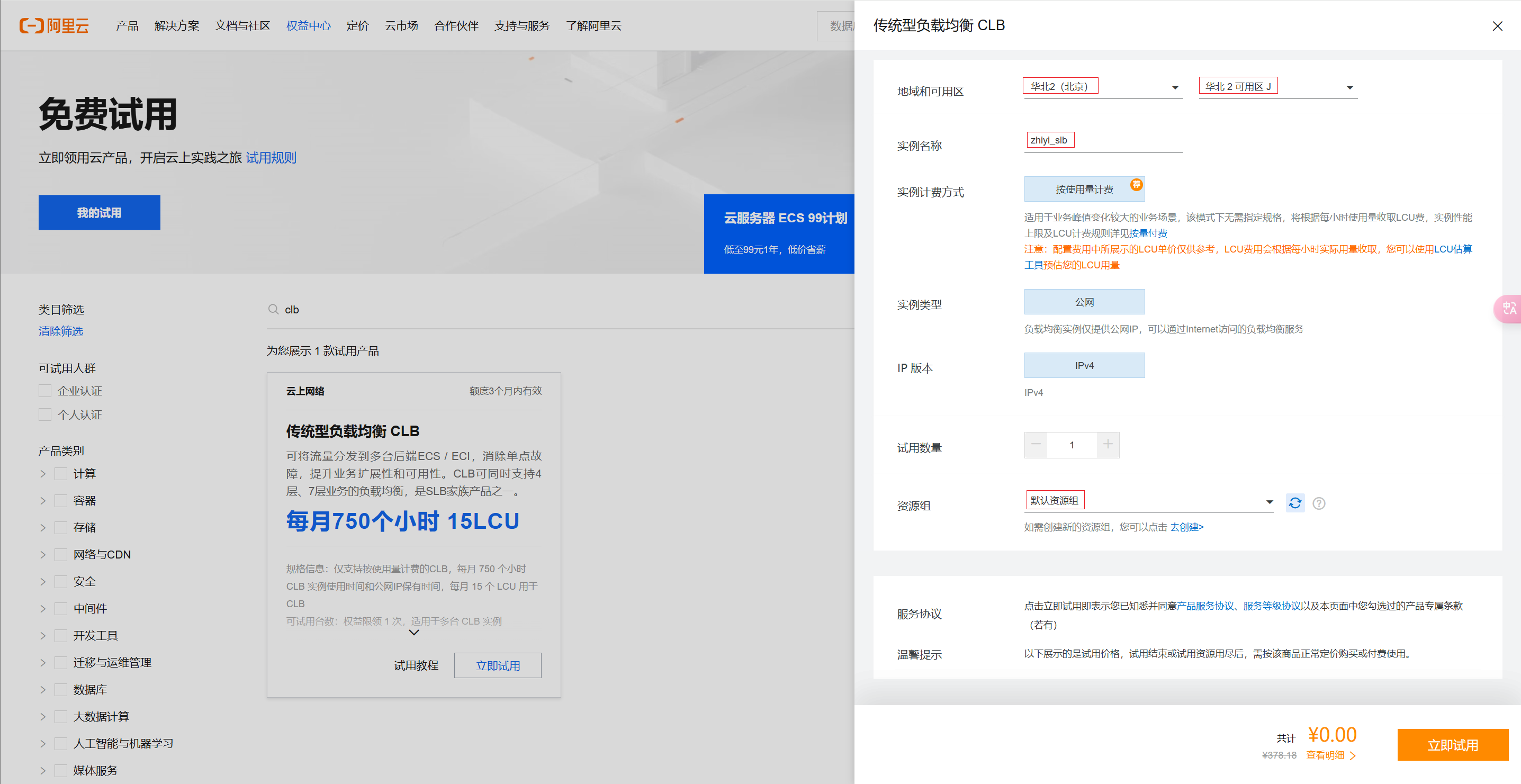Click 立即试用 on the CLB card
Viewport: 1521px width, 784px height.
pos(498,665)
